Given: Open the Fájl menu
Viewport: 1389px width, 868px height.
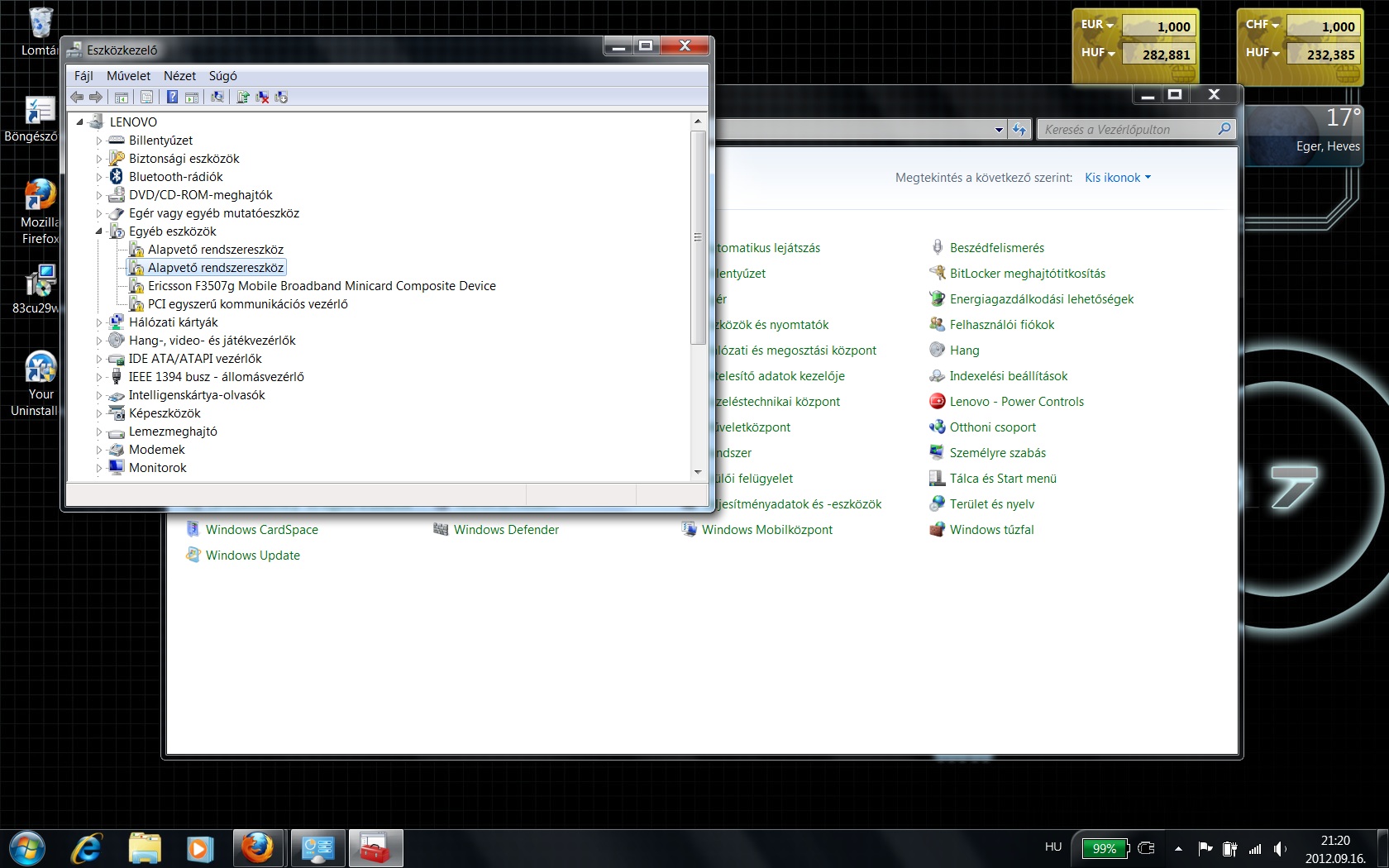Looking at the screenshot, I should click(x=84, y=75).
